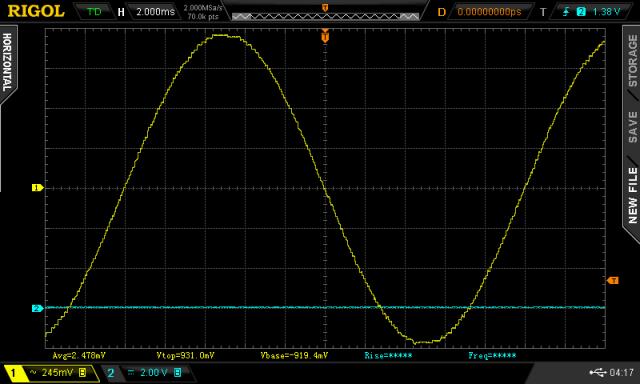The height and width of the screenshot is (384, 640).
Task: Click the rising edge trigger icon
Action: pyautogui.click(x=566, y=11)
